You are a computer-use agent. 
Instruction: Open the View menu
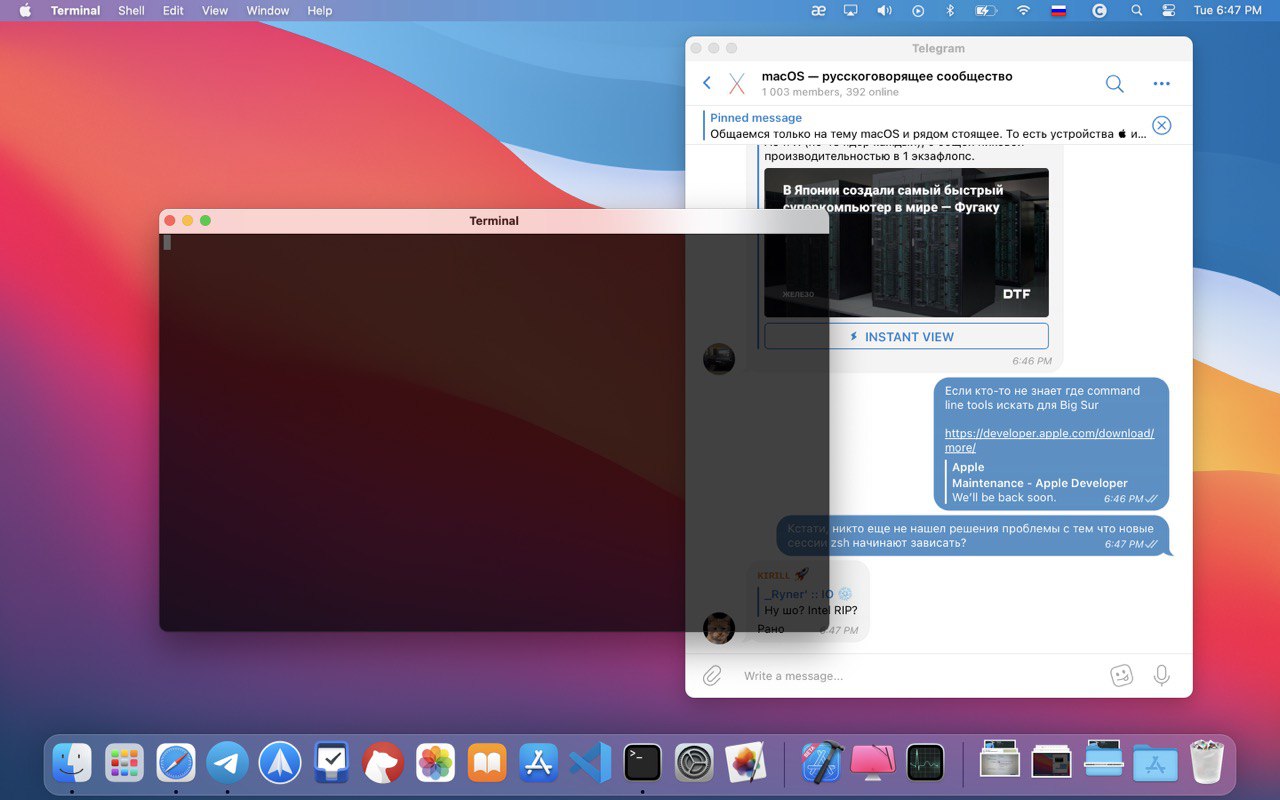[x=215, y=10]
